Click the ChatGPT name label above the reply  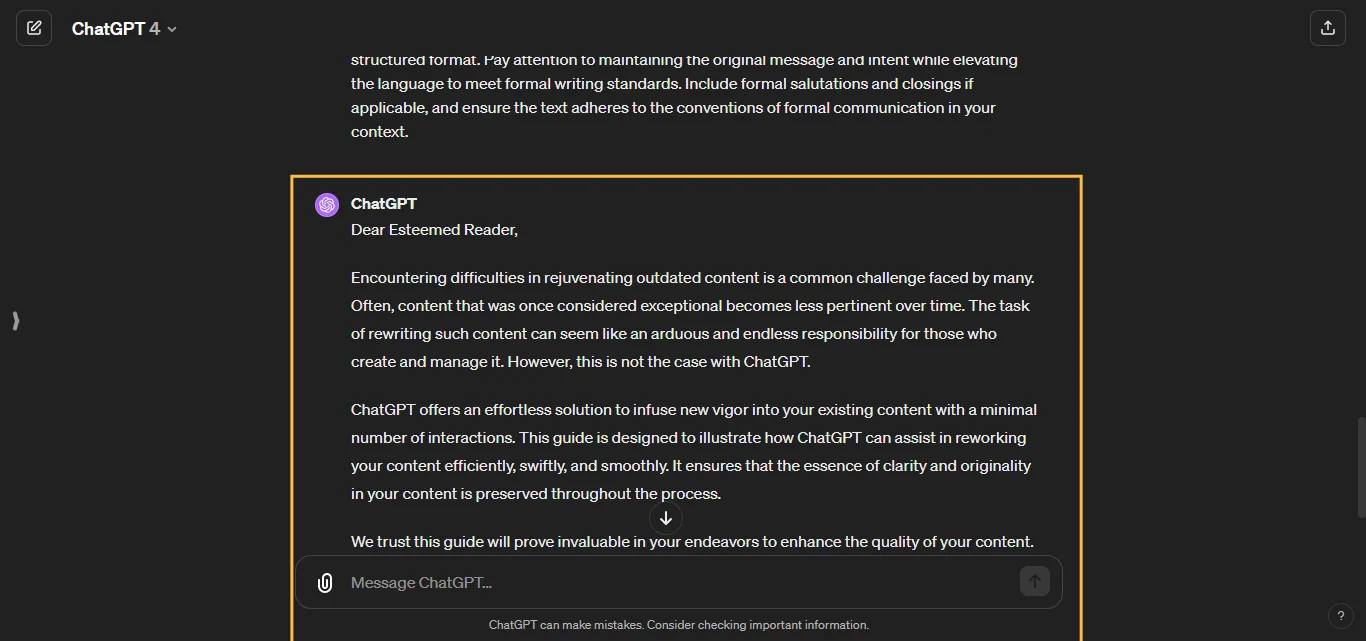(384, 203)
